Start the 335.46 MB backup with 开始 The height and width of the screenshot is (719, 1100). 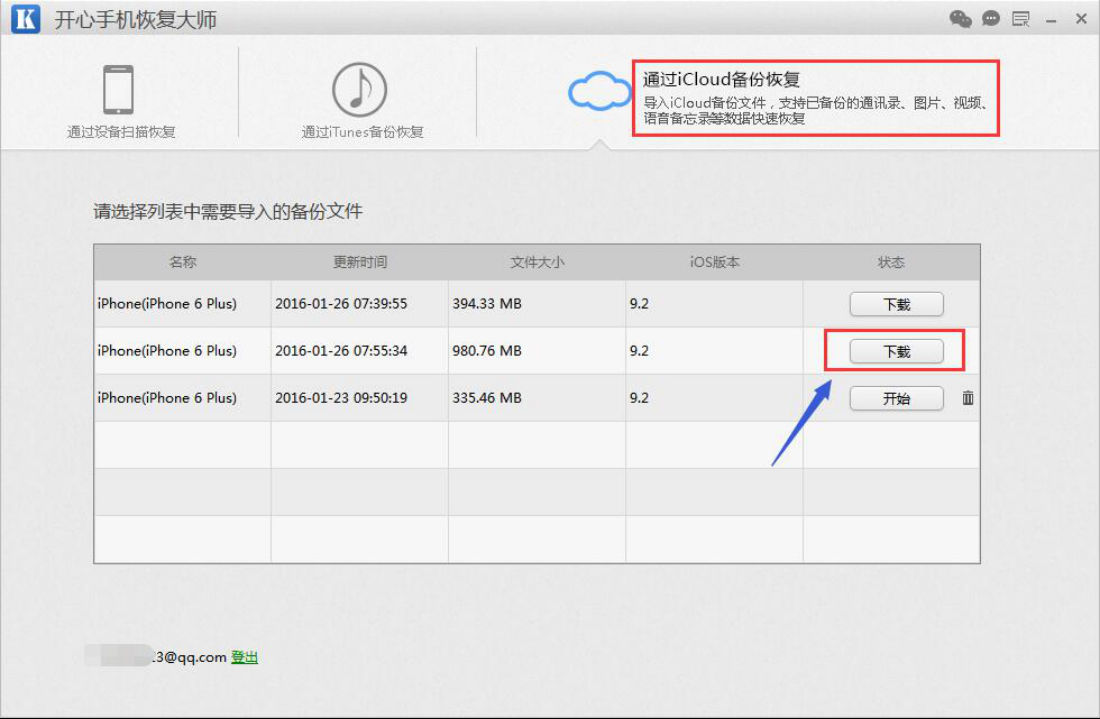[897, 398]
